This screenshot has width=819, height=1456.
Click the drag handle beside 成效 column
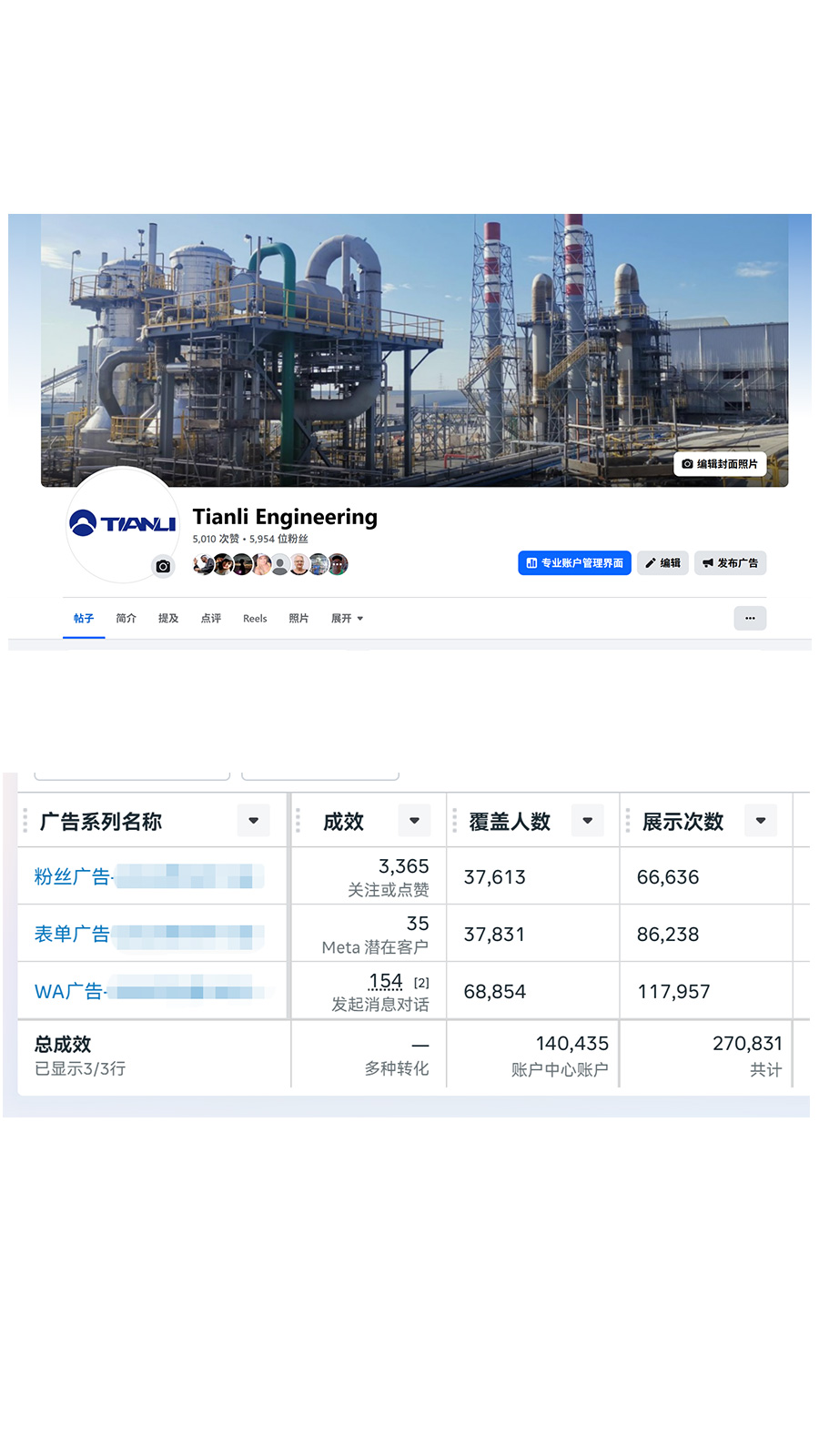(x=298, y=821)
